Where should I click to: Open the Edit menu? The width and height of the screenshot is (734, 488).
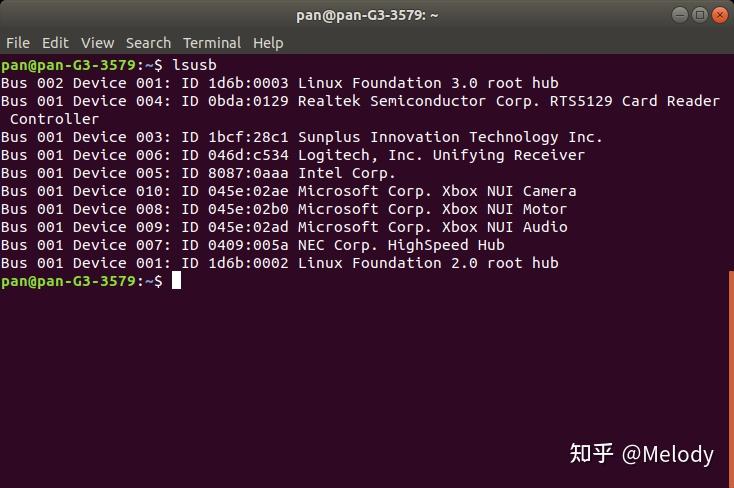coord(55,43)
